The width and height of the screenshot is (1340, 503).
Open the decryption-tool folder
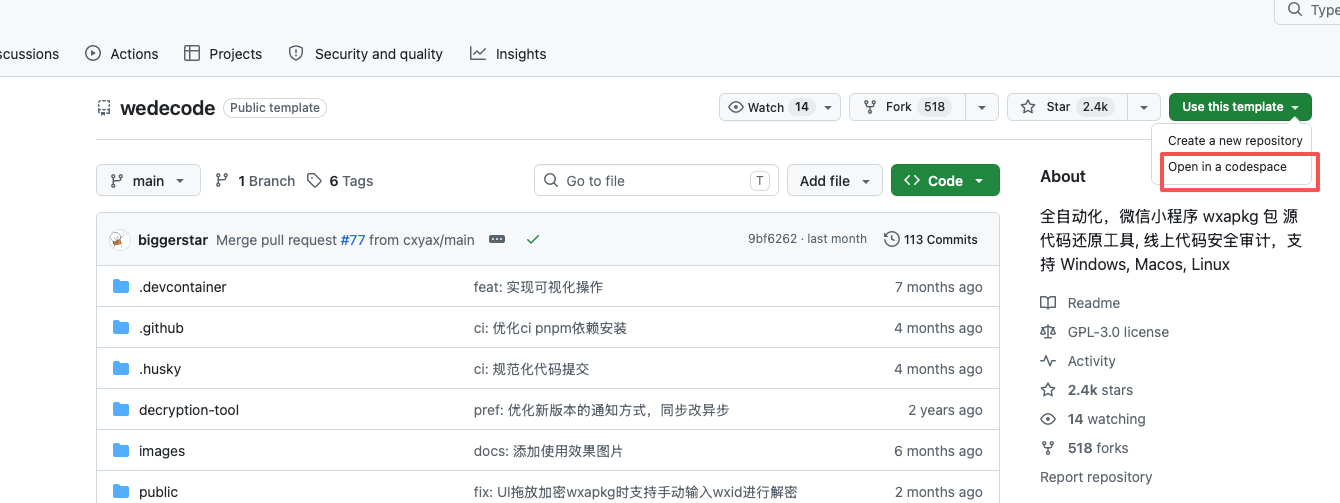click(x=189, y=410)
